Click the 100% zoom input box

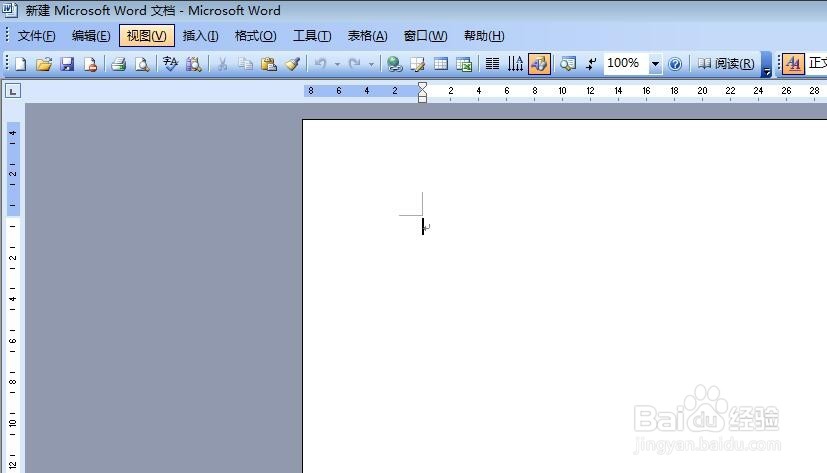point(626,64)
